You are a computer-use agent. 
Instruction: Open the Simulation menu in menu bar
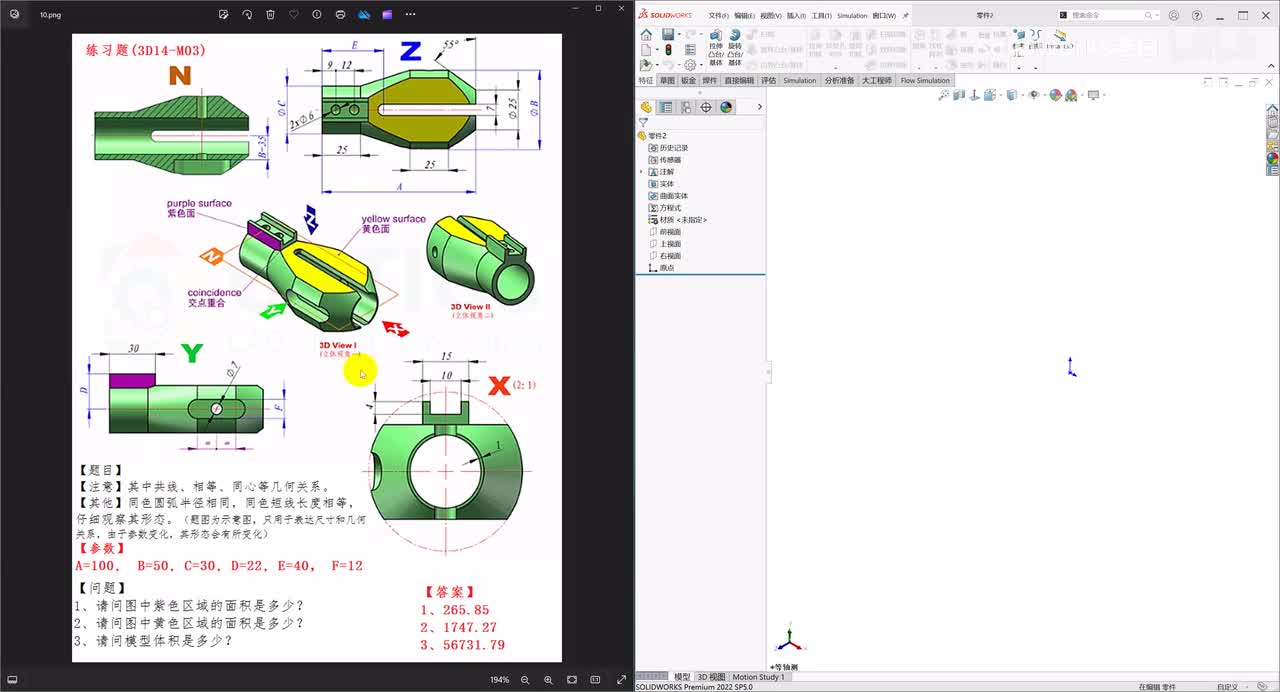click(x=852, y=16)
